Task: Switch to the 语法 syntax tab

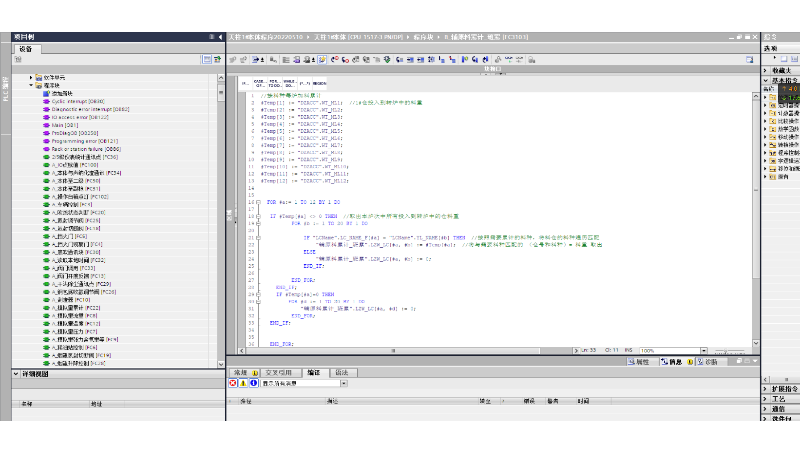Action: click(343, 372)
